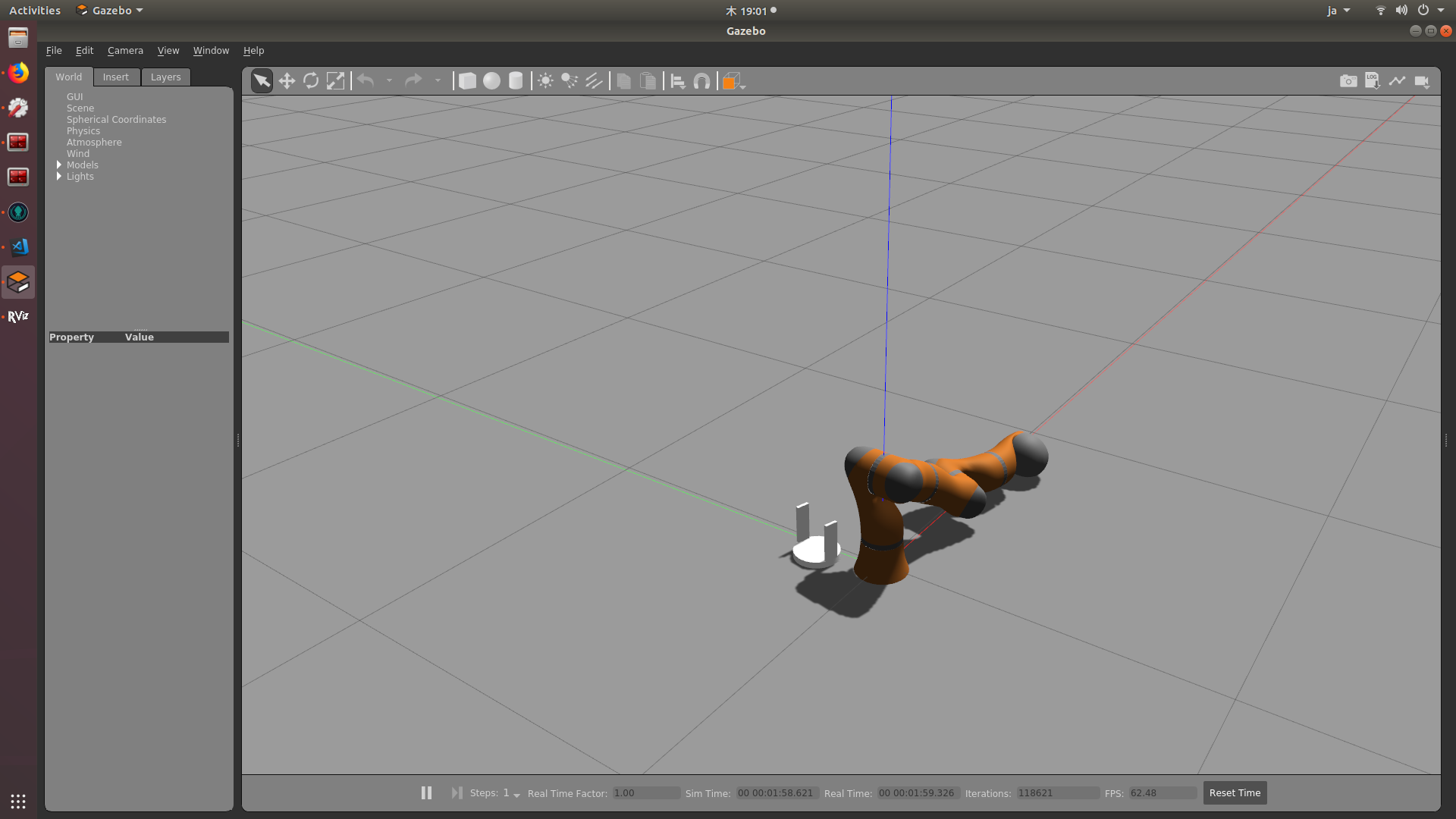Open the align tool
This screenshot has height=819, width=1456.
coord(678,81)
